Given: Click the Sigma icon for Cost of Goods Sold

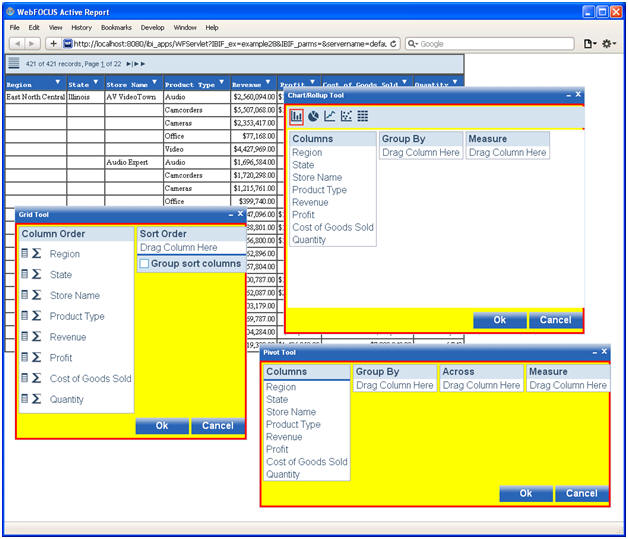Looking at the screenshot, I should (36, 378).
